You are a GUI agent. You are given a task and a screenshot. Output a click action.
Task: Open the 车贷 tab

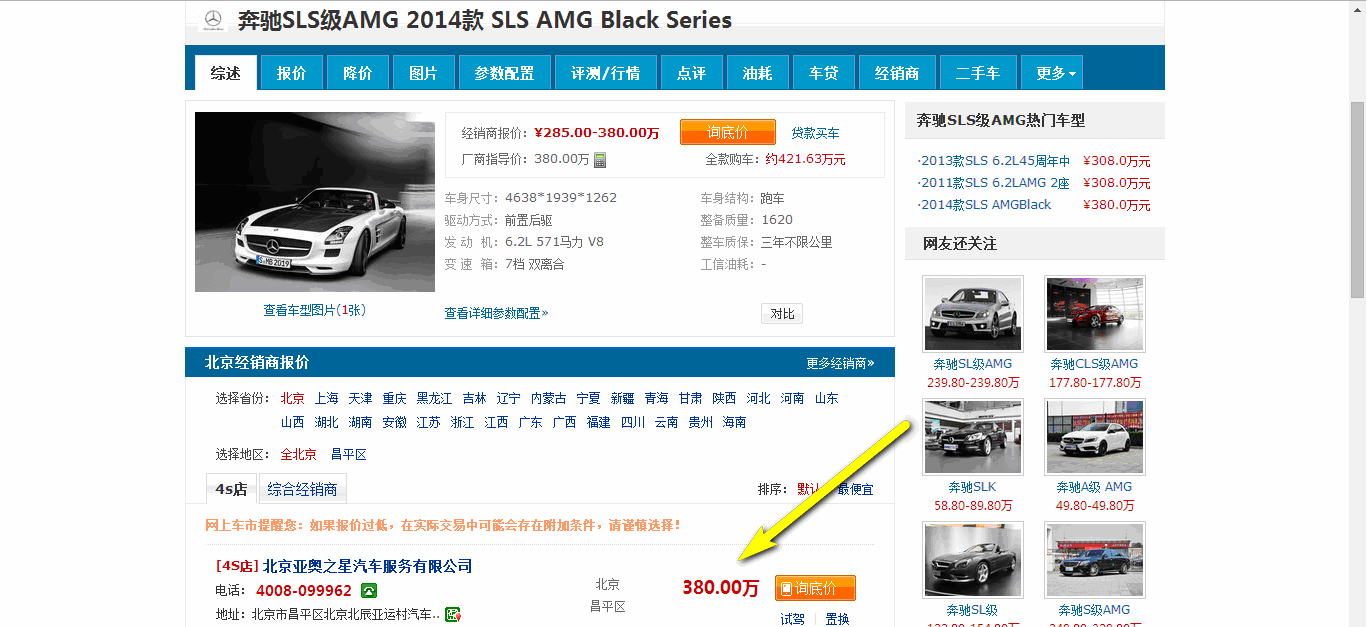pyautogui.click(x=824, y=73)
